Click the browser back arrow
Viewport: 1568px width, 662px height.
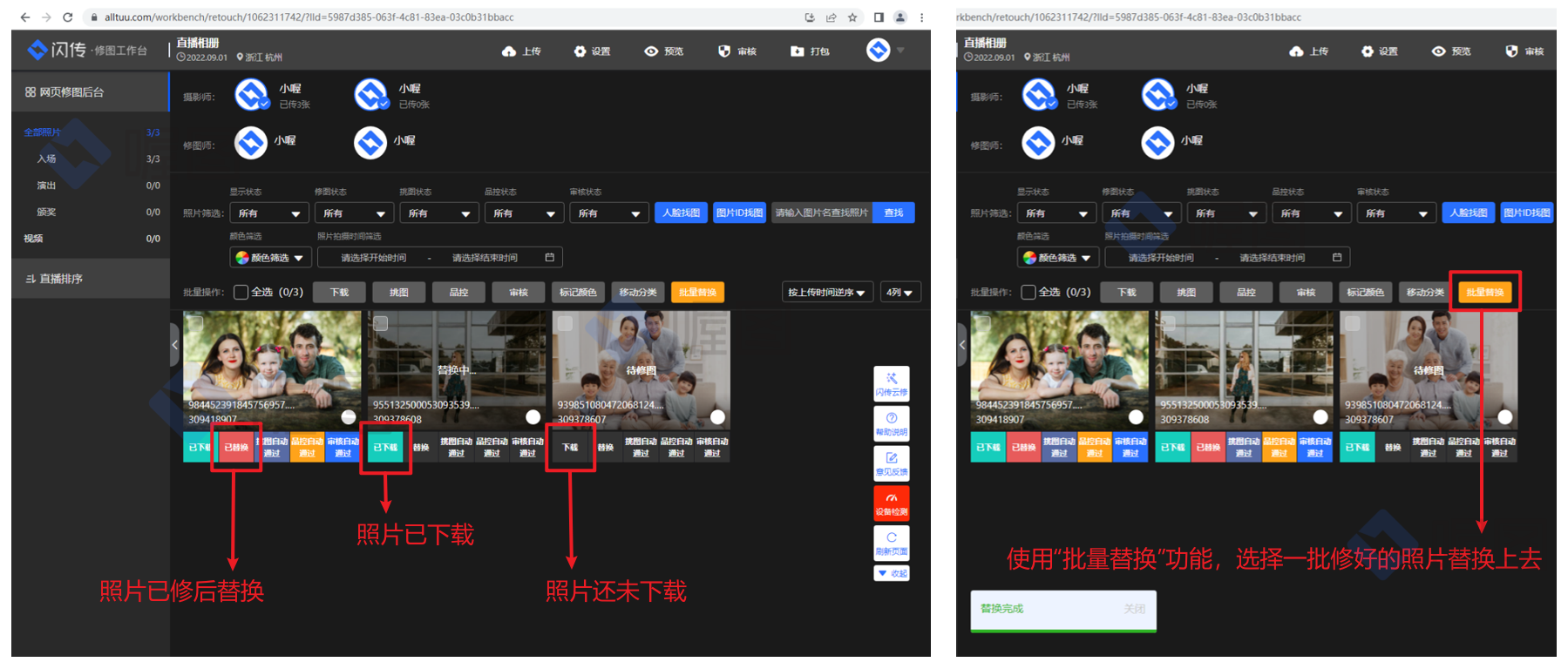point(24,17)
